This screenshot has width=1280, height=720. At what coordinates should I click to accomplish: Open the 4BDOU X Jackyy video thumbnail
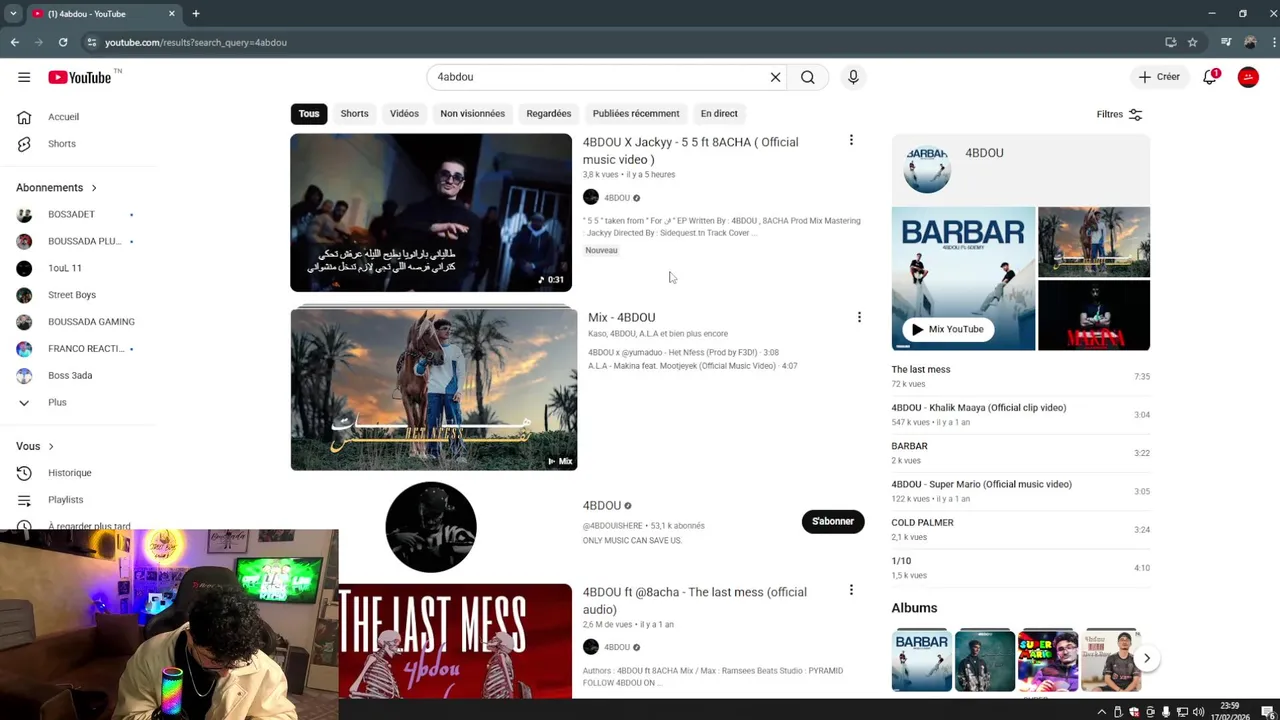pyautogui.click(x=431, y=213)
